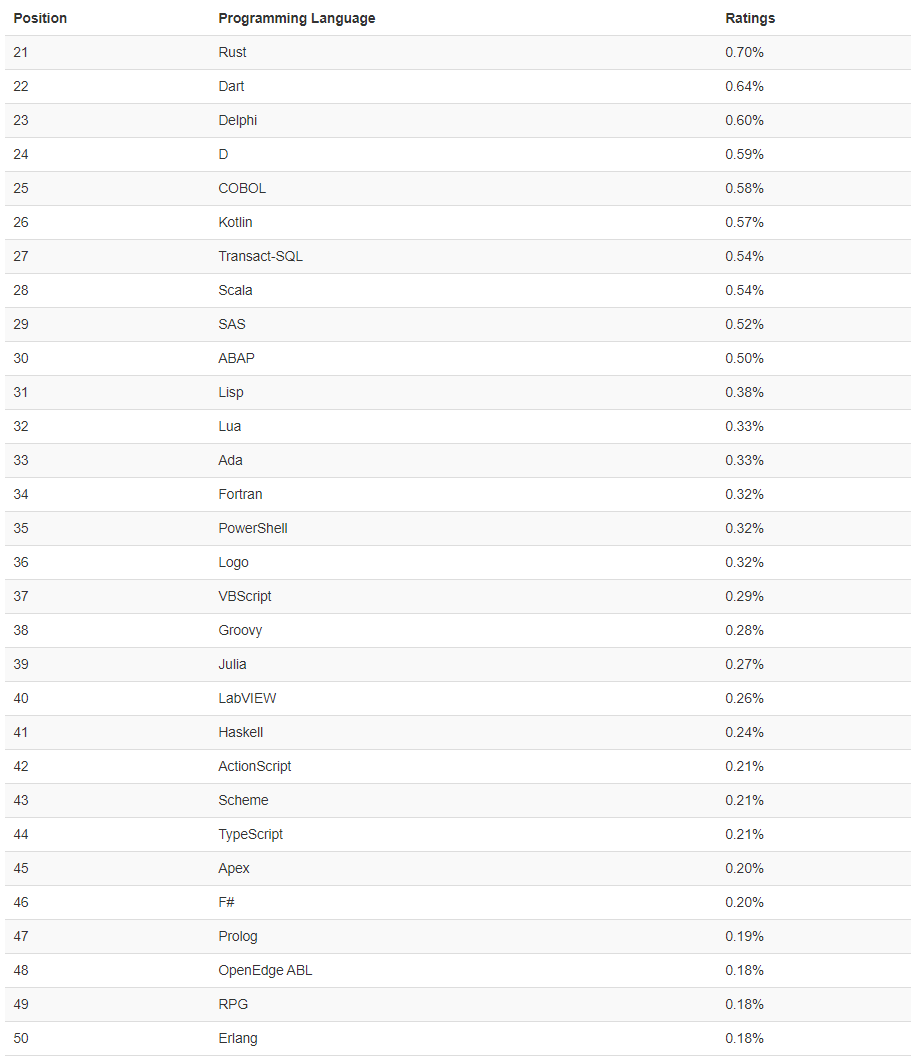Select the OpenEdge ABL entry
The height and width of the screenshot is (1062, 915).
[x=265, y=970]
